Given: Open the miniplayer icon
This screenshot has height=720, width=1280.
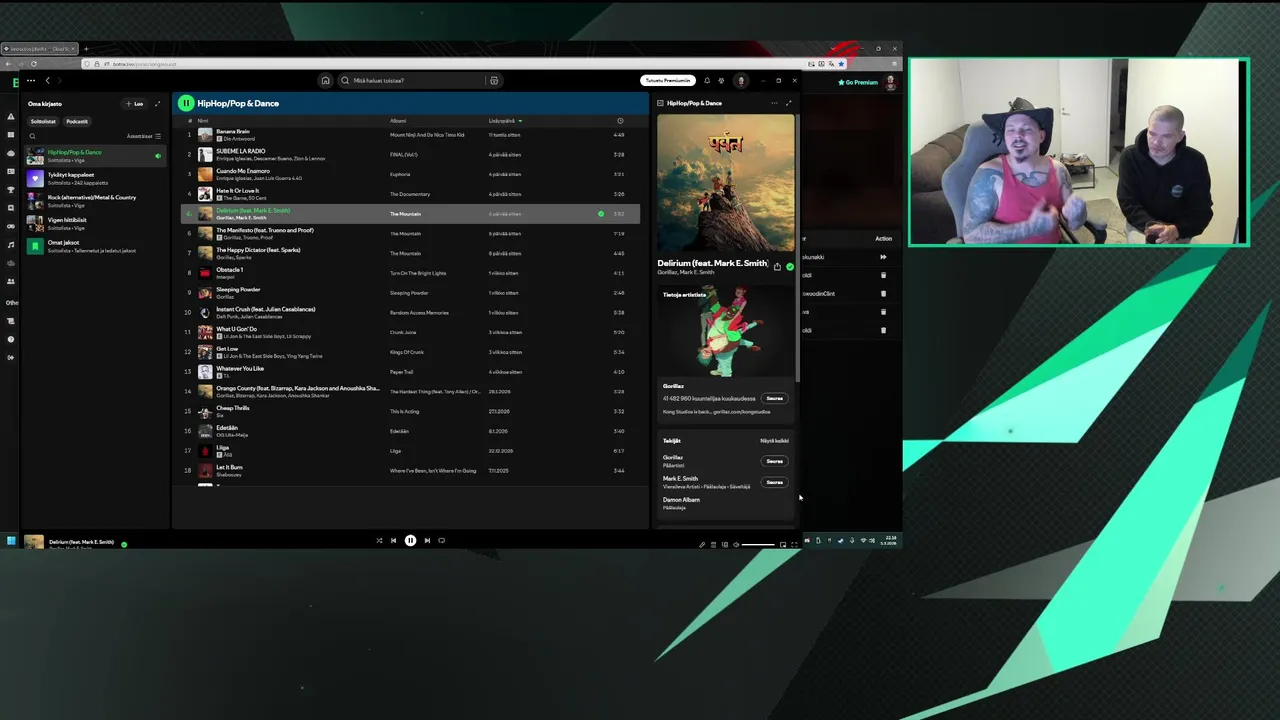Looking at the screenshot, I should (x=783, y=545).
